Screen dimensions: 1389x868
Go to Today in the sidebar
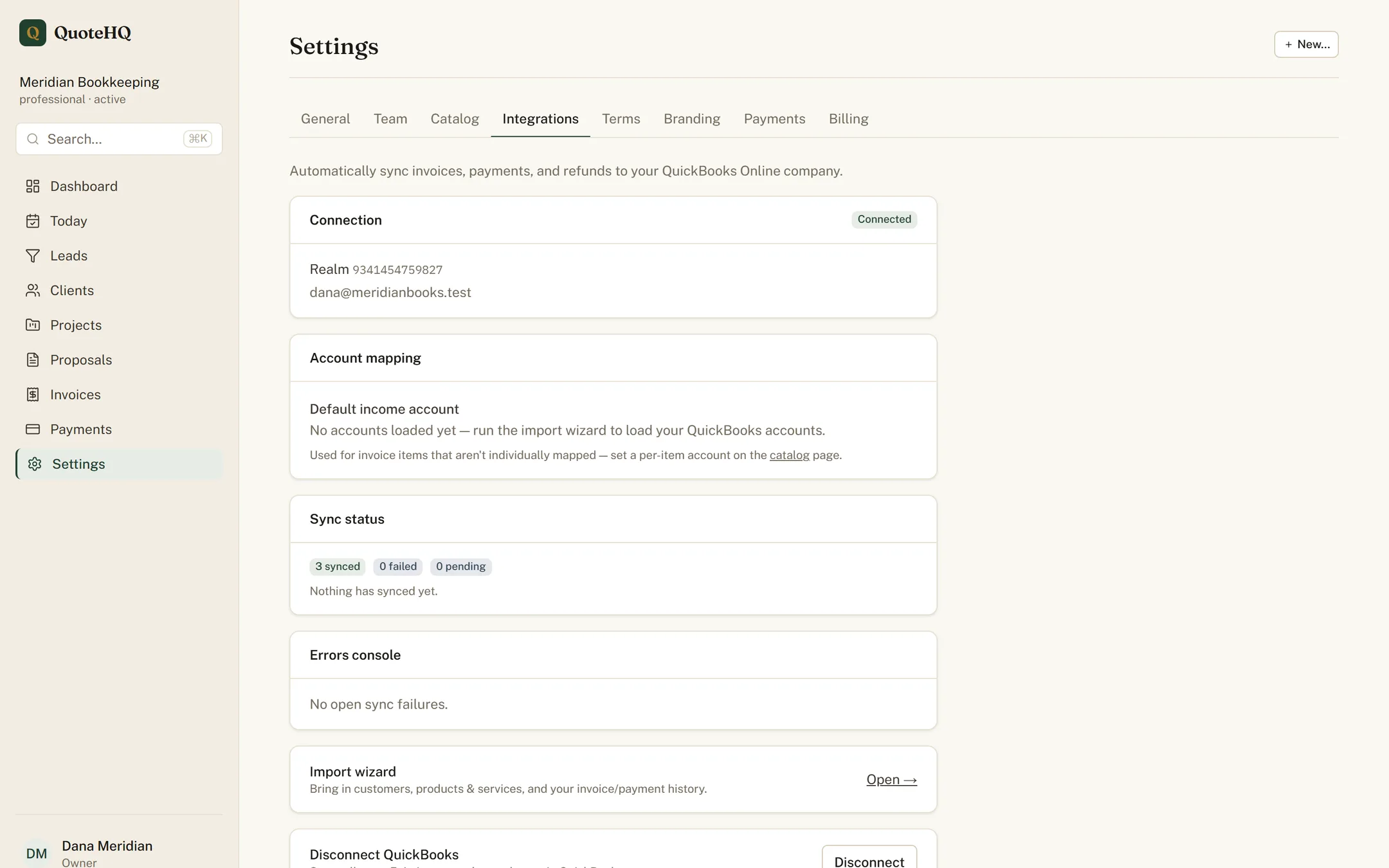click(x=119, y=221)
